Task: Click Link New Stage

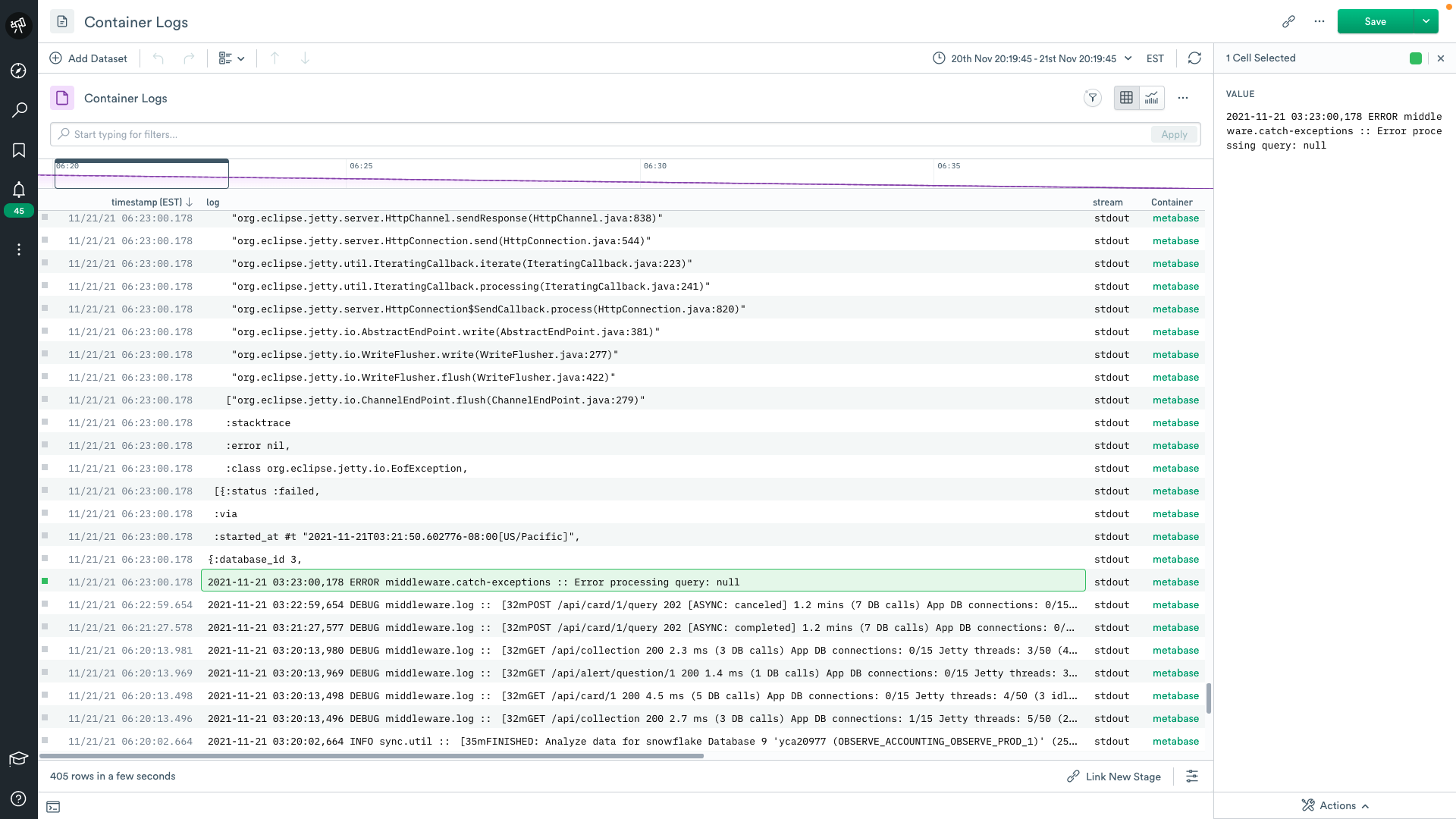Action: [x=1114, y=777]
